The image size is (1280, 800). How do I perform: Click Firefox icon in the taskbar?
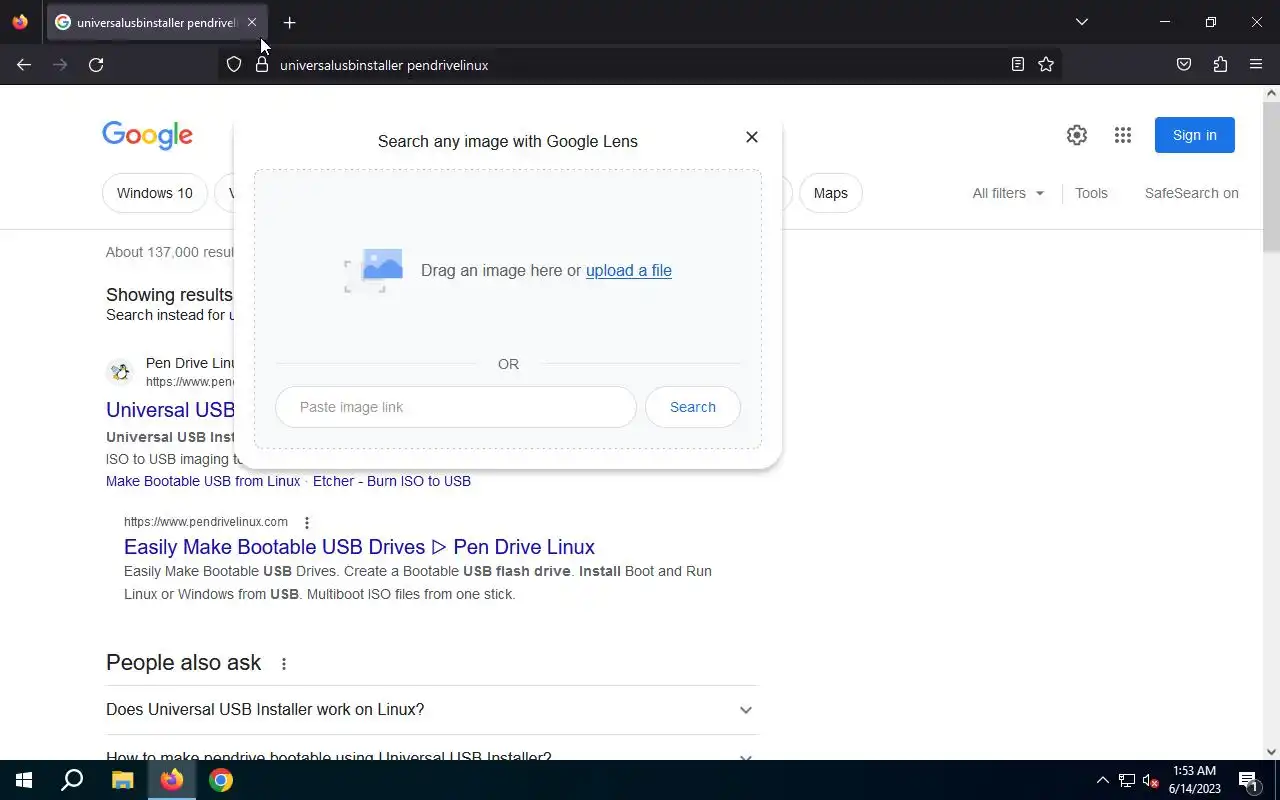pos(172,780)
